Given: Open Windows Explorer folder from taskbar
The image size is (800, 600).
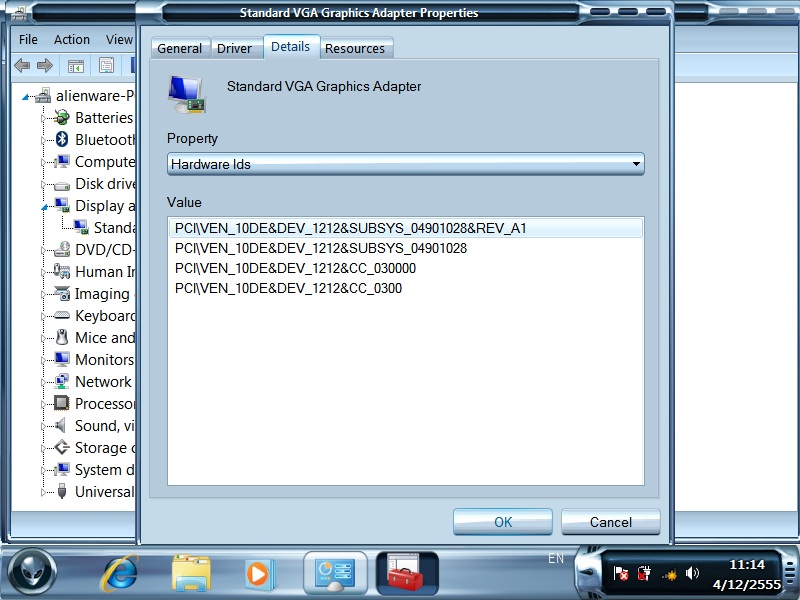Looking at the screenshot, I should point(191,573).
